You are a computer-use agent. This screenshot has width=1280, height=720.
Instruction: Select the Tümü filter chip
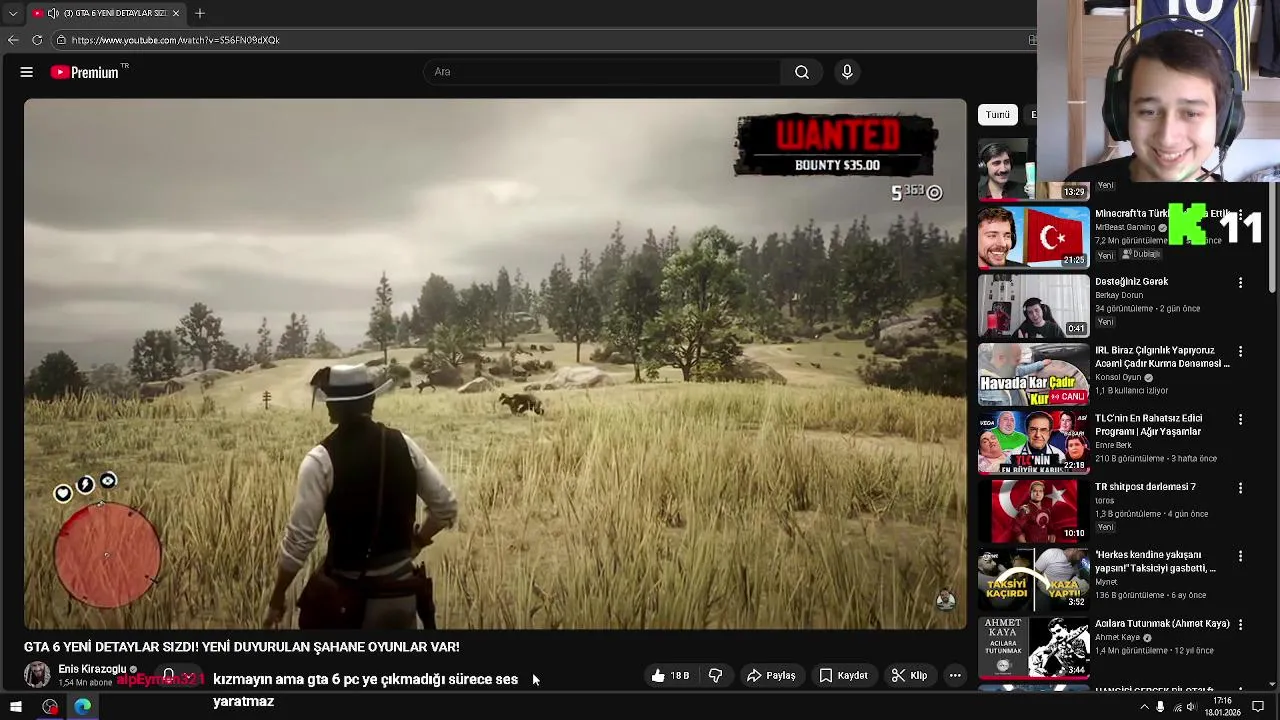coord(998,114)
